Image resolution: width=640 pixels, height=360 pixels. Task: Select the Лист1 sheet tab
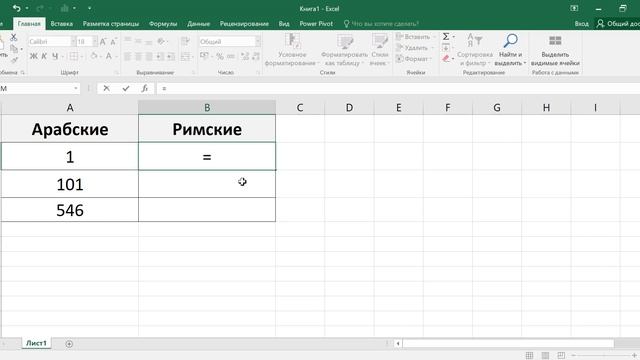tap(36, 343)
